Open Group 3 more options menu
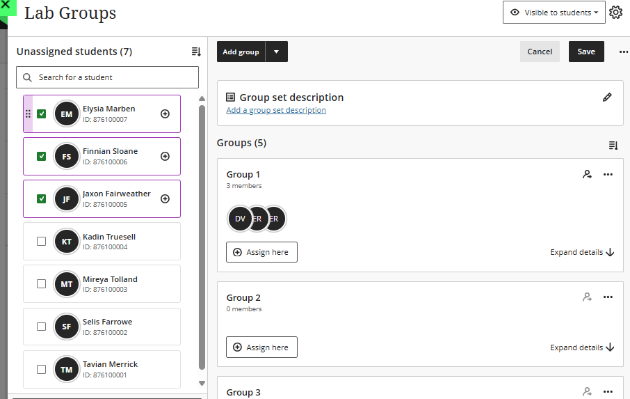630x399 pixels. (x=608, y=391)
